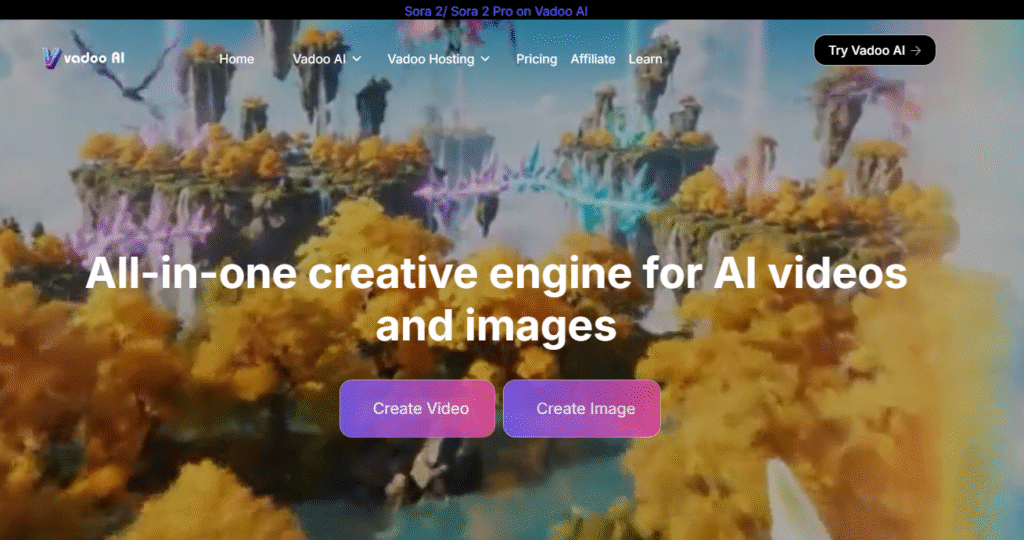Open the Vadoo Hosting navigation menu
The width and height of the screenshot is (1024, 540).
[430, 59]
